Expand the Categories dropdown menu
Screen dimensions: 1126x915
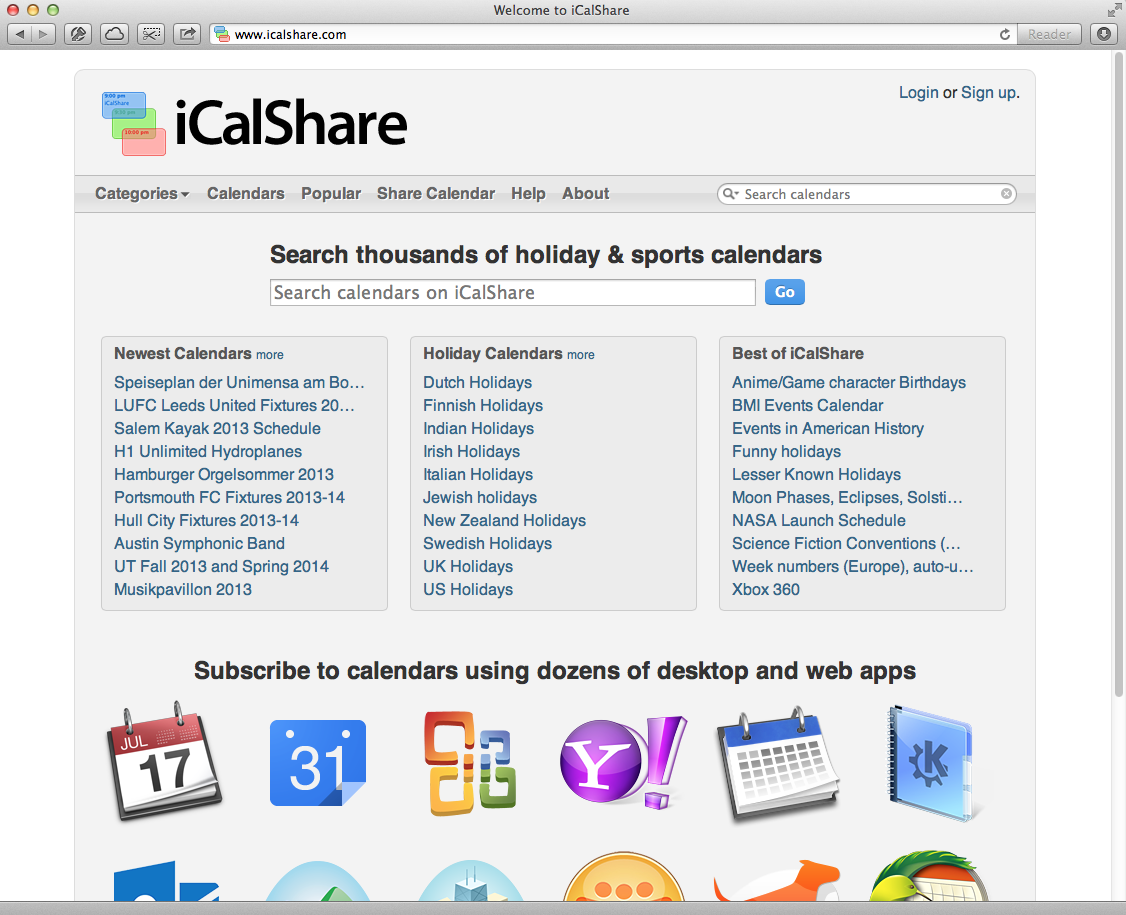[x=142, y=193]
